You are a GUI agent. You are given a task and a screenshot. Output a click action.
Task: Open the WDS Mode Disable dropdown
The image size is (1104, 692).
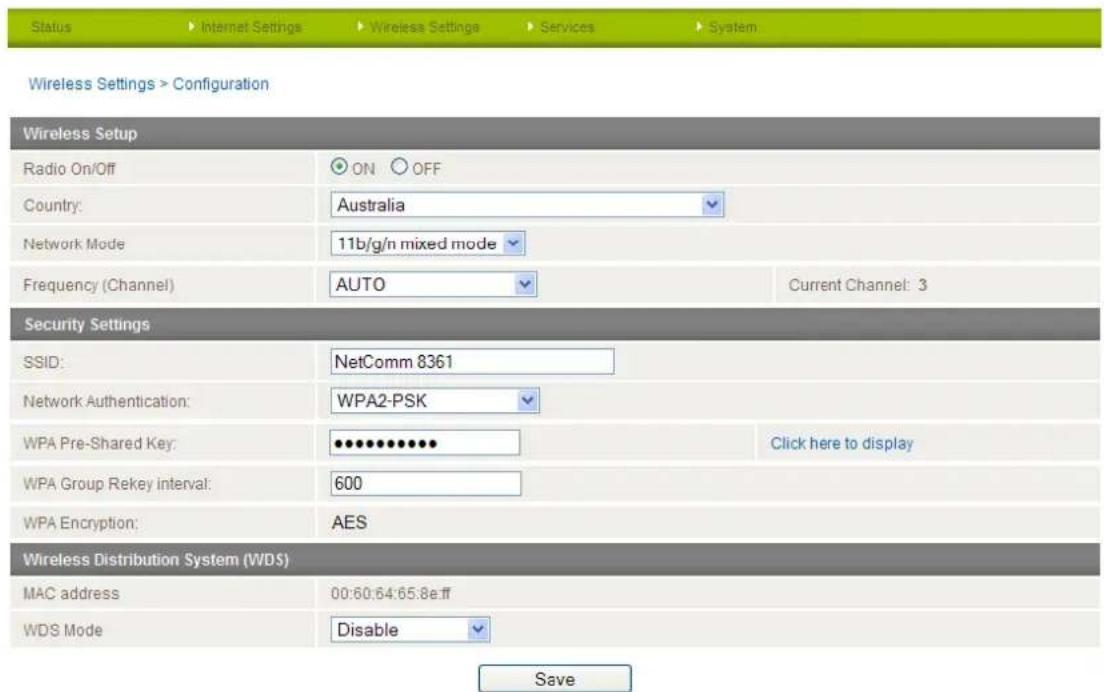pos(410,629)
